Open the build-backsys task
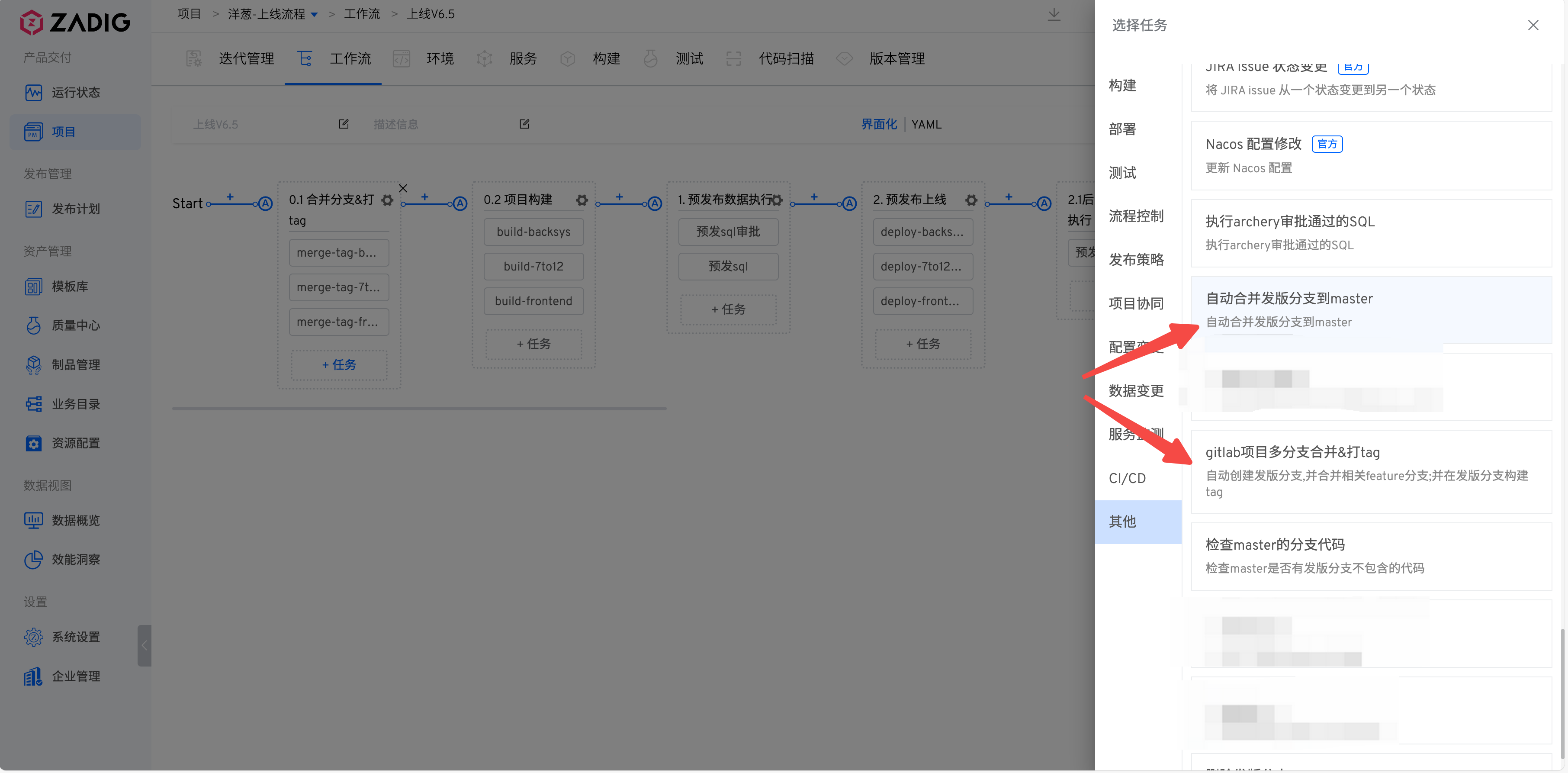 533,232
